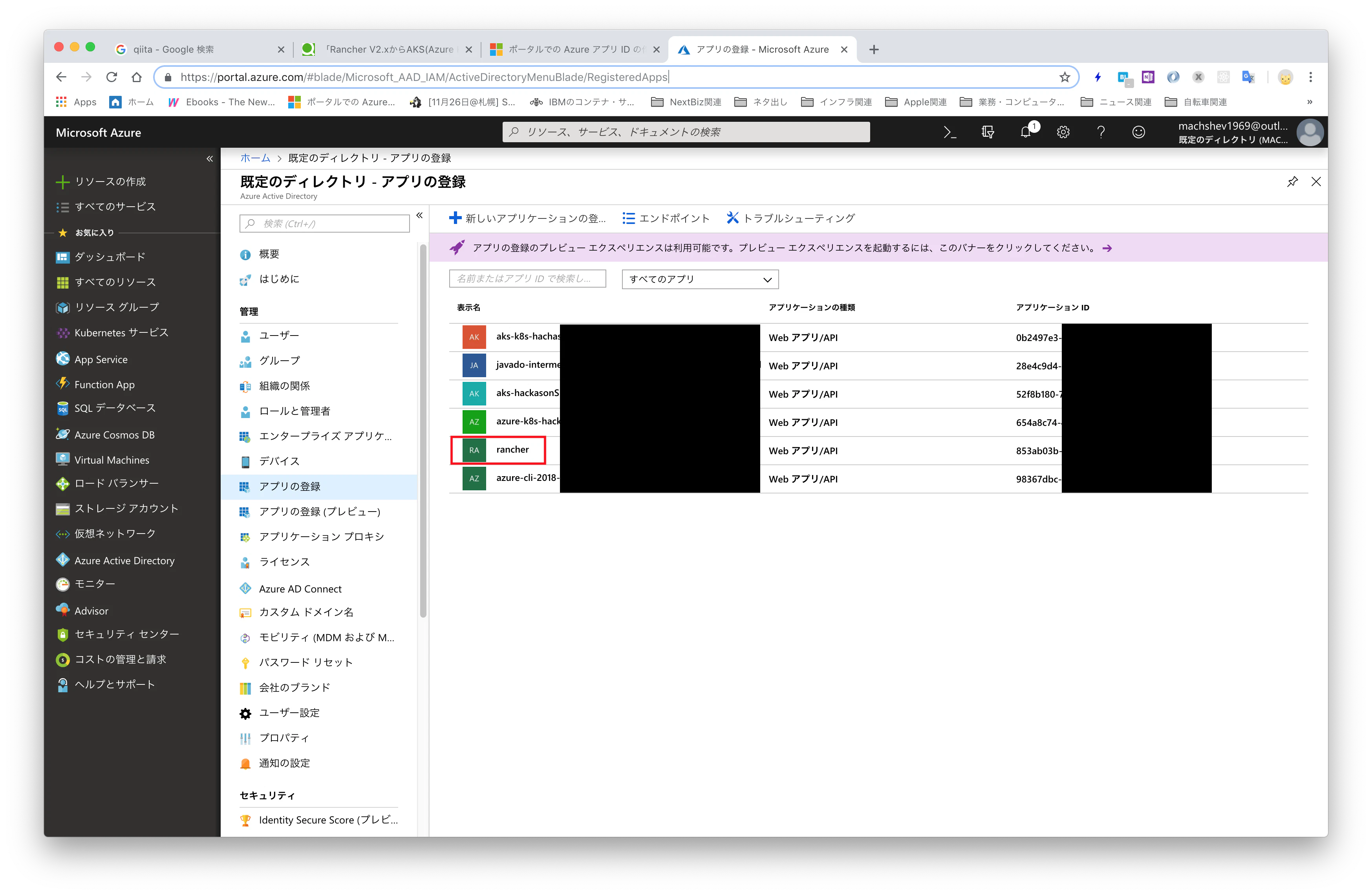Click the app name search field
The image size is (1372, 895).
(527, 279)
